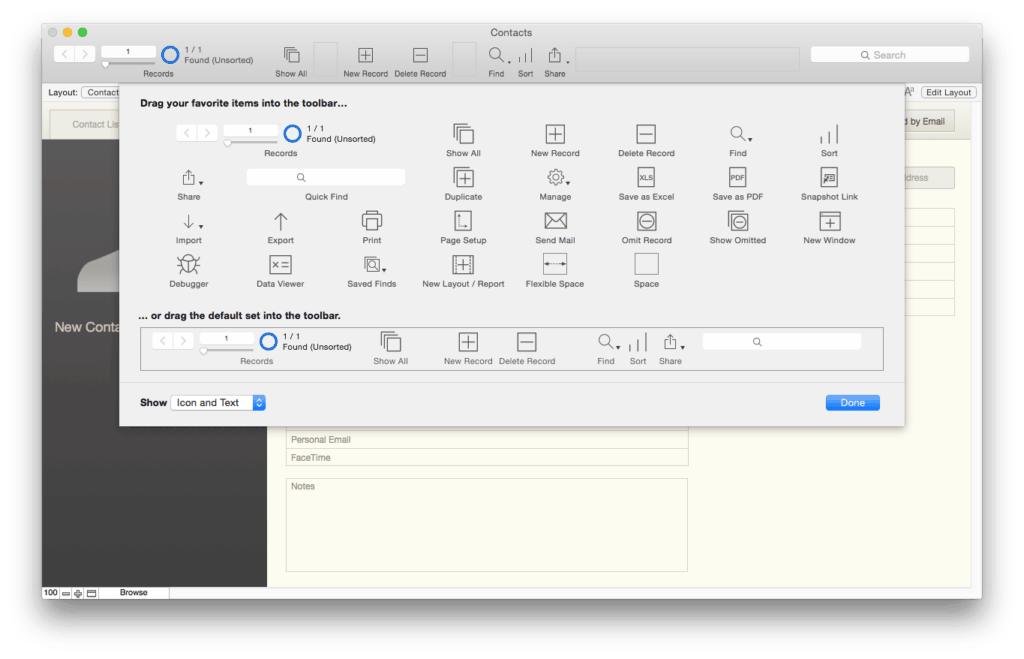Click the Data Viewer icon

(x=280, y=265)
